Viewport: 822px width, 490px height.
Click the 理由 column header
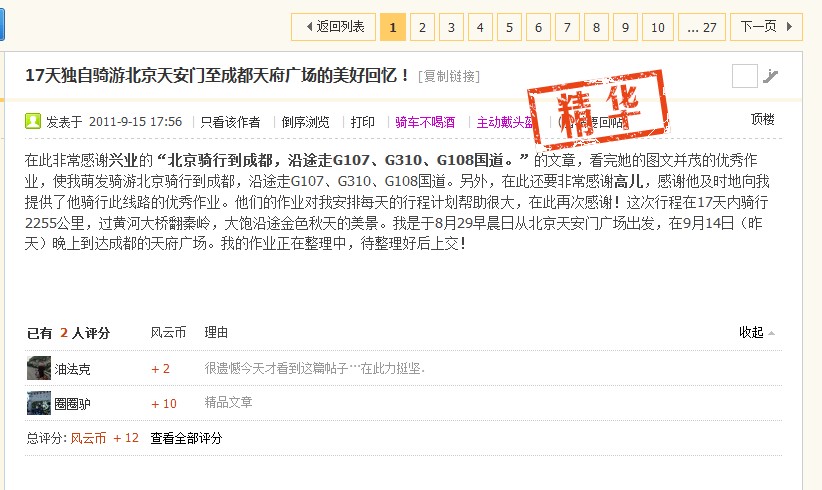[x=216, y=332]
